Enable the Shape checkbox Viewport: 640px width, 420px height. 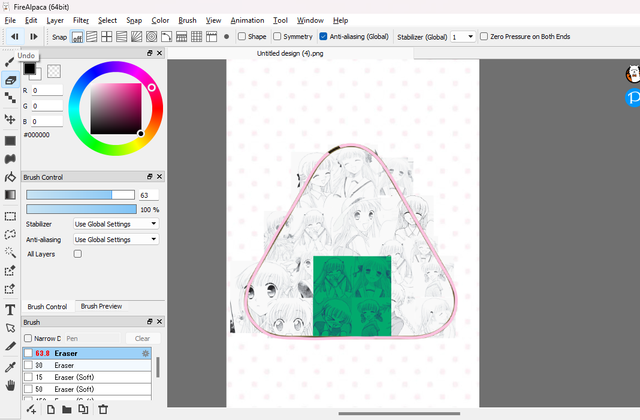coord(242,36)
